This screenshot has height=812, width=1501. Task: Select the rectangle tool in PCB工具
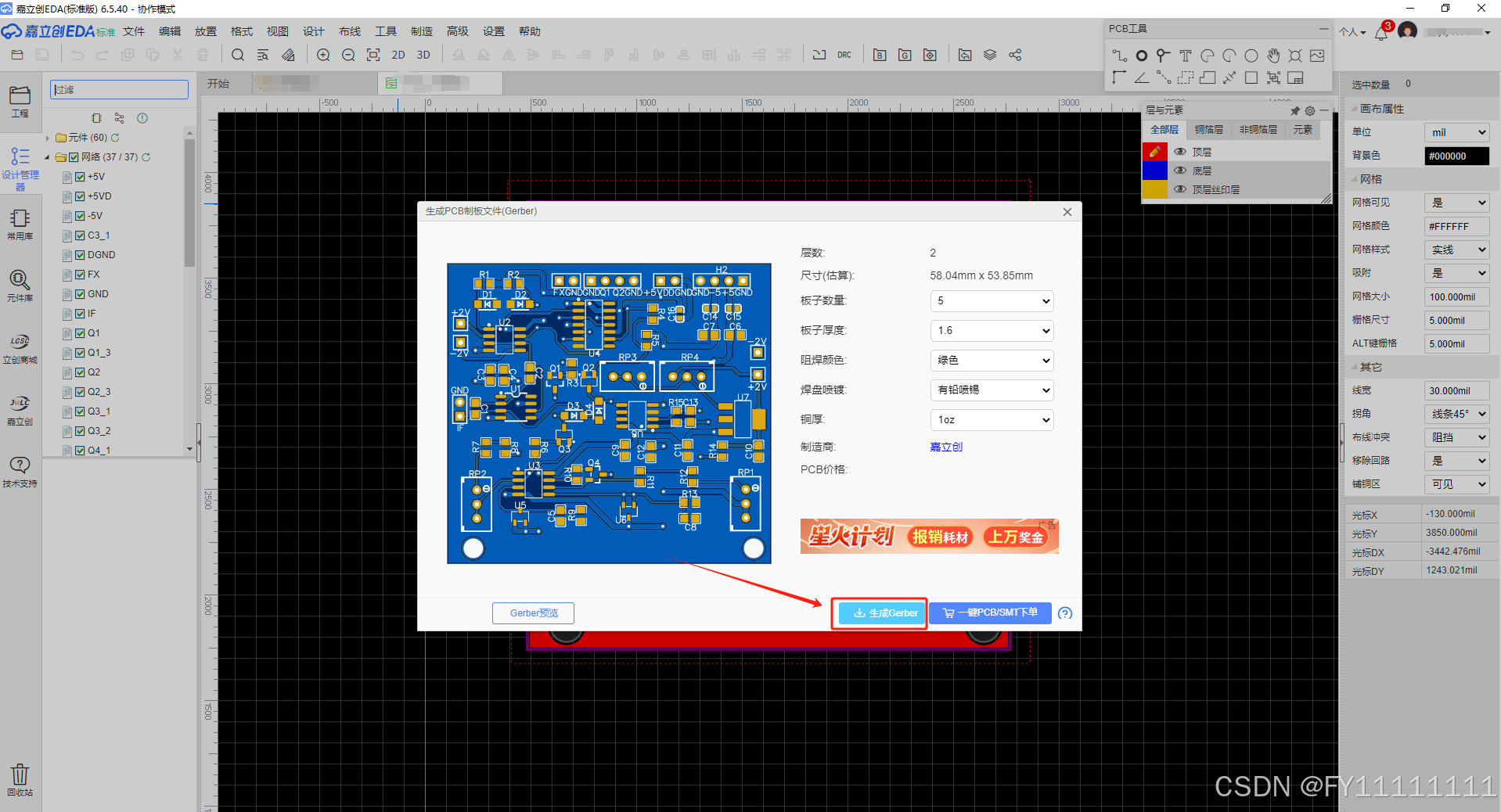[x=1251, y=77]
